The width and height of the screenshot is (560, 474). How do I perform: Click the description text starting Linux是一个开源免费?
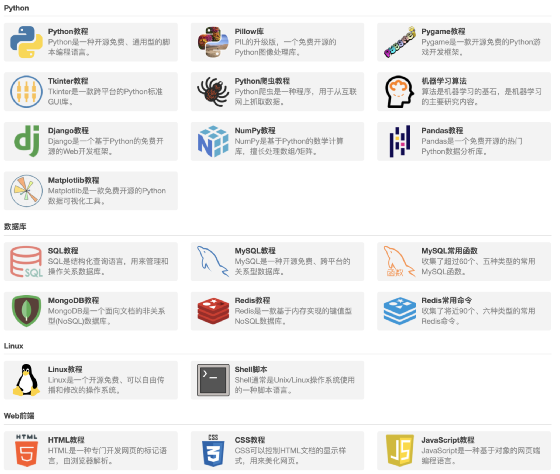point(106,385)
